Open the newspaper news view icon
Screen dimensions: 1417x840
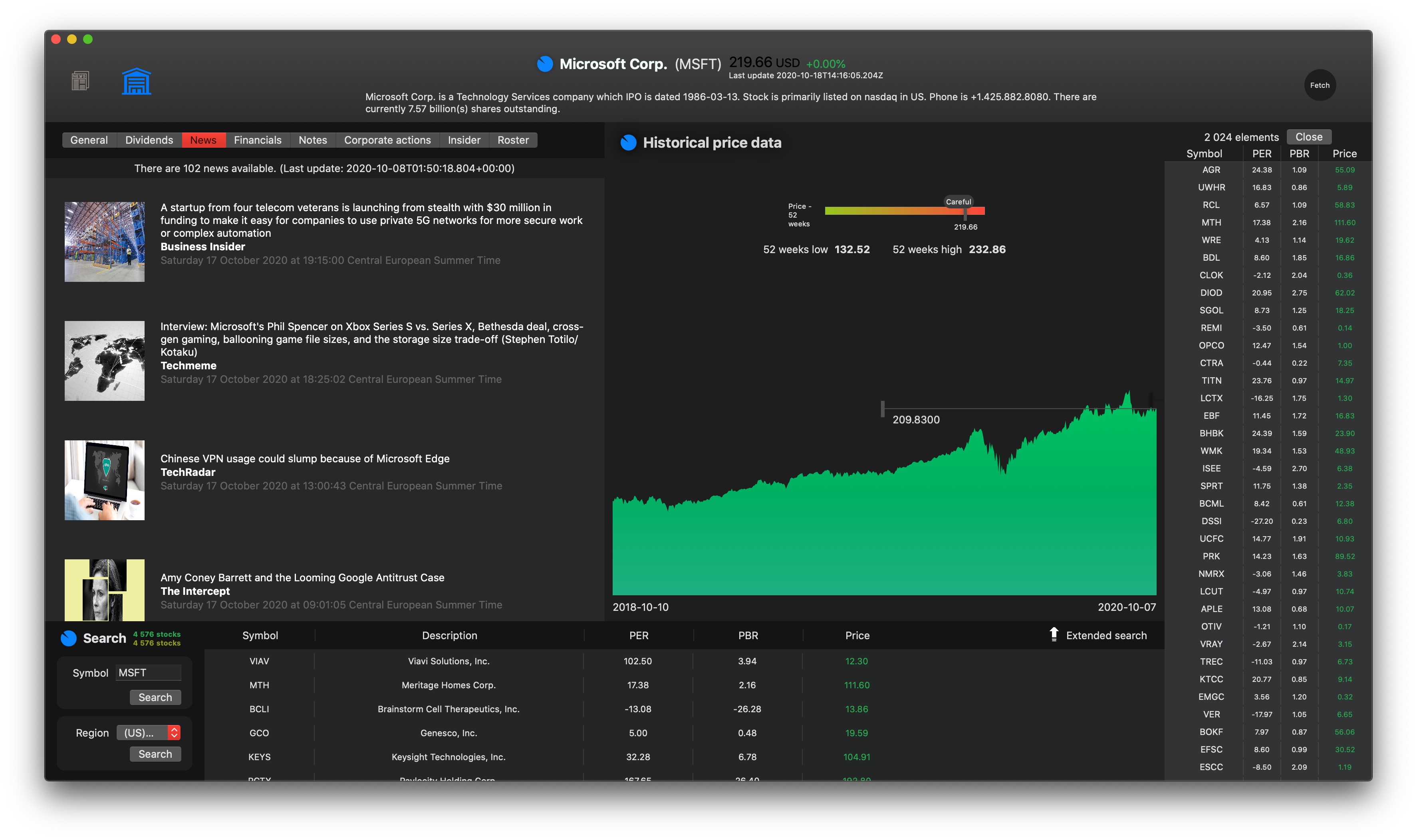[x=80, y=81]
